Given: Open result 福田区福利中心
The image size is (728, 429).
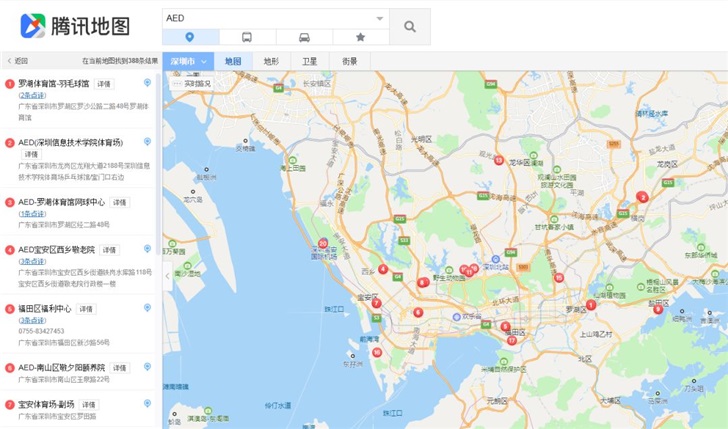Looking at the screenshot, I should [45, 309].
